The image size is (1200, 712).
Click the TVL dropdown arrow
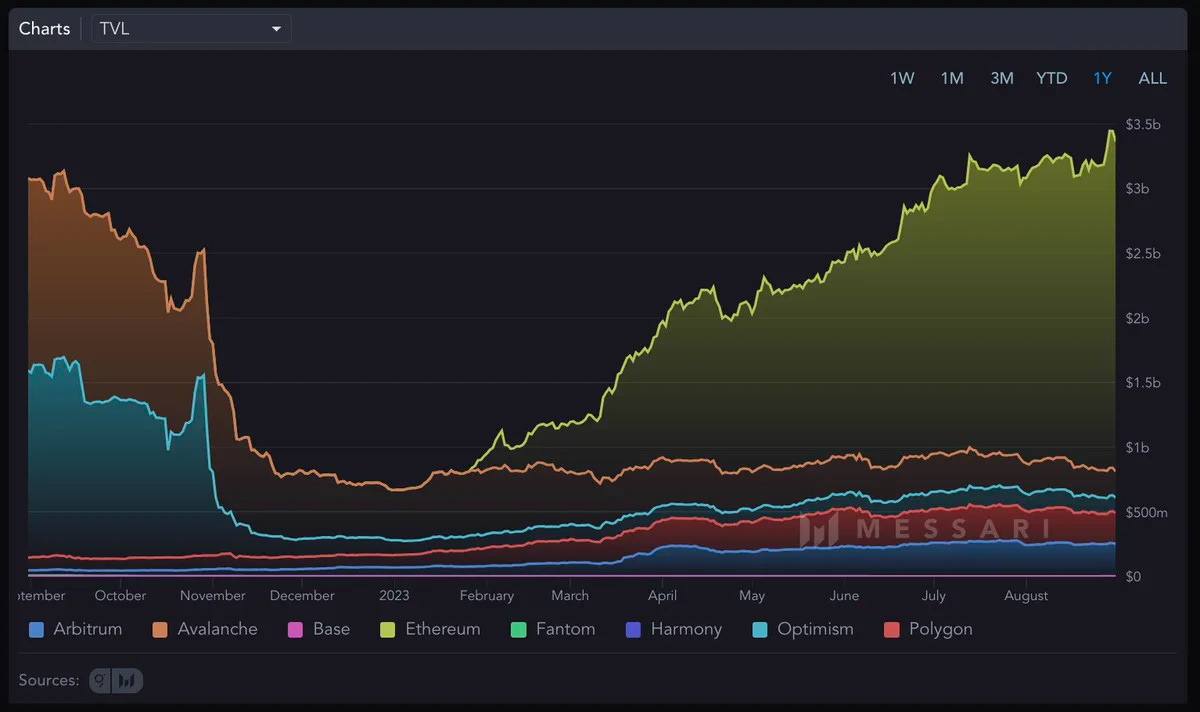(276, 29)
